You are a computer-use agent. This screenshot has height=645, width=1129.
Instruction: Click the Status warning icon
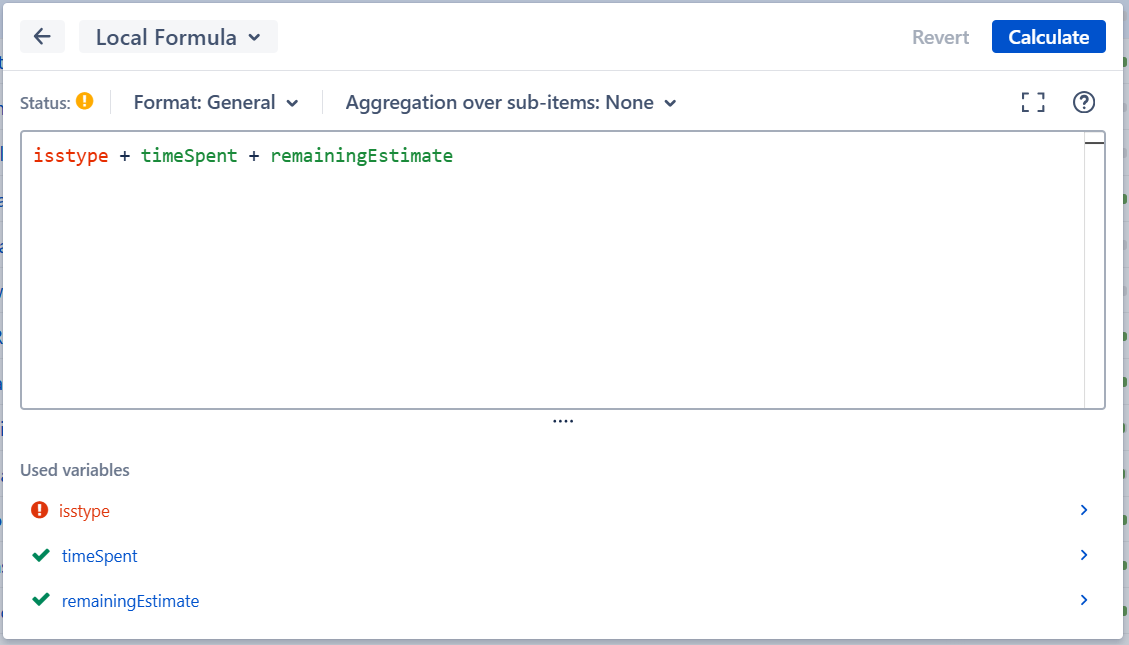[x=85, y=101]
